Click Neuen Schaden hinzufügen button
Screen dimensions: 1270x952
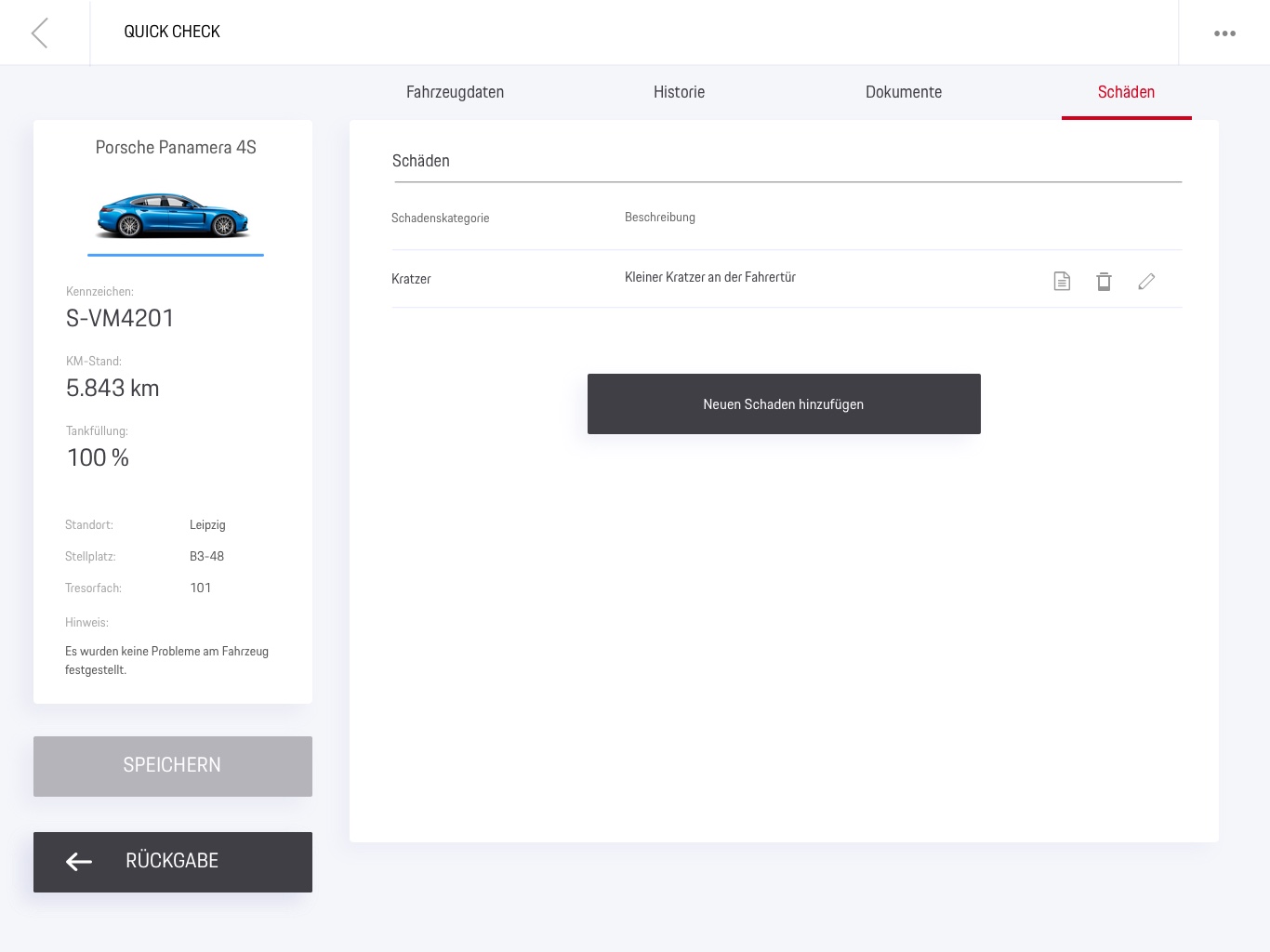coord(784,404)
